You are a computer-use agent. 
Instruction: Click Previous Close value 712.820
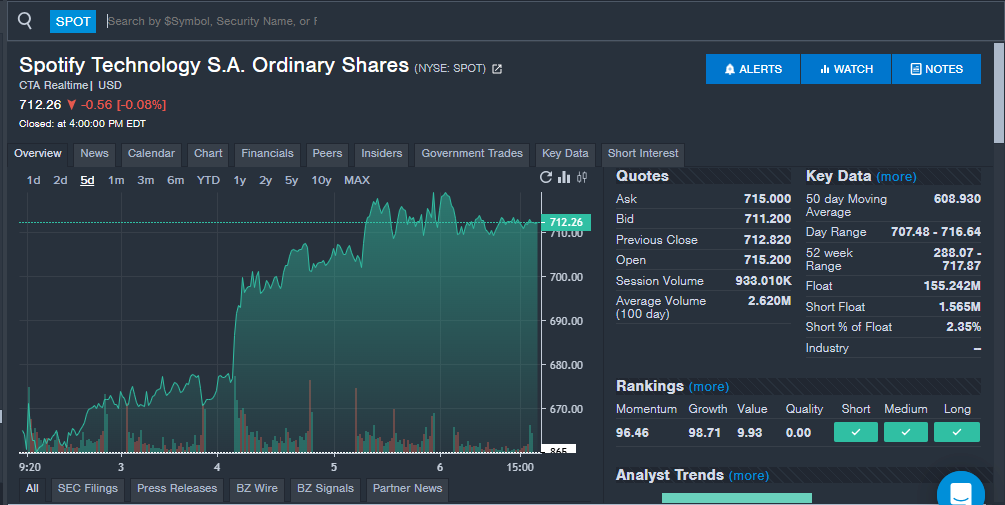coord(767,240)
